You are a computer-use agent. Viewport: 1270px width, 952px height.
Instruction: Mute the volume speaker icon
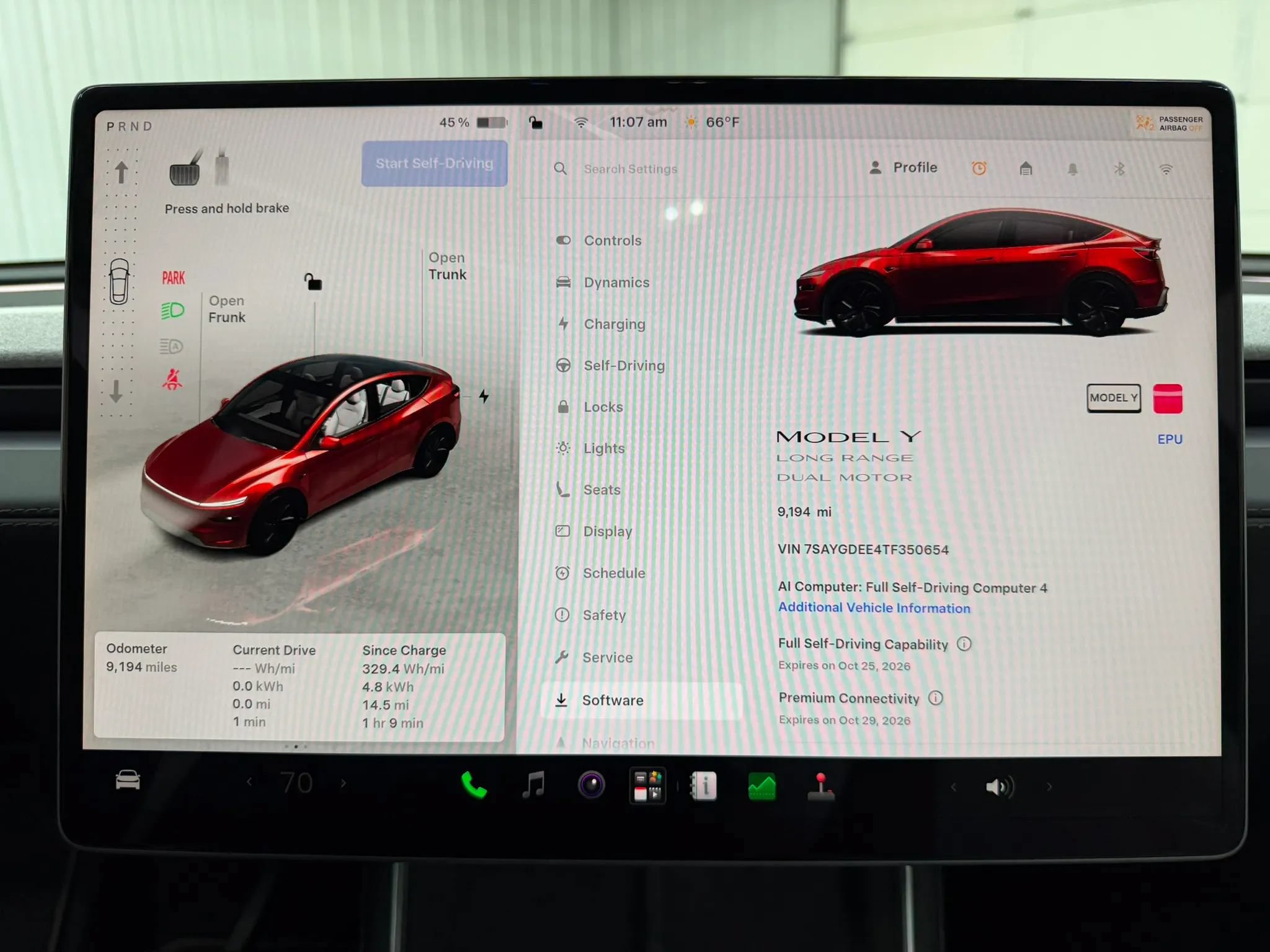(x=1000, y=787)
